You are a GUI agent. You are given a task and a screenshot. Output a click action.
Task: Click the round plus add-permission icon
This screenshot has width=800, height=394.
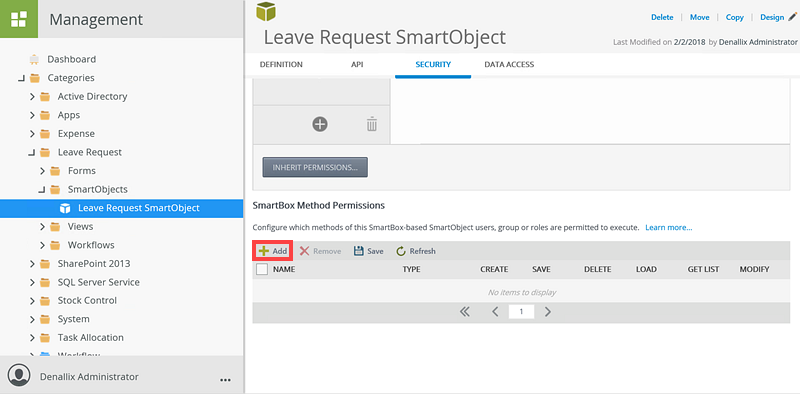tap(320, 124)
